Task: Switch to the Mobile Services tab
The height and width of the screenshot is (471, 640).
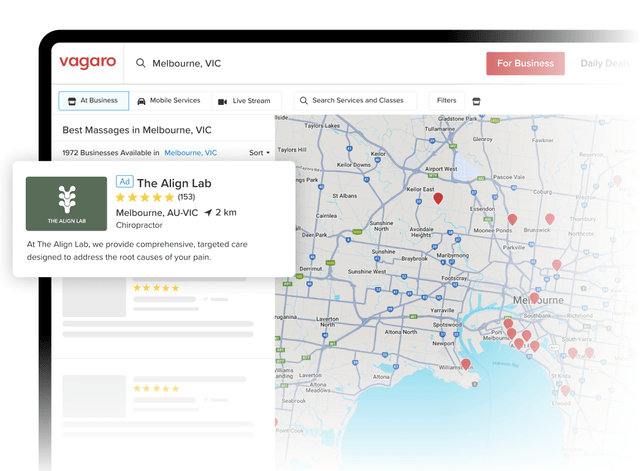Action: 170,100
